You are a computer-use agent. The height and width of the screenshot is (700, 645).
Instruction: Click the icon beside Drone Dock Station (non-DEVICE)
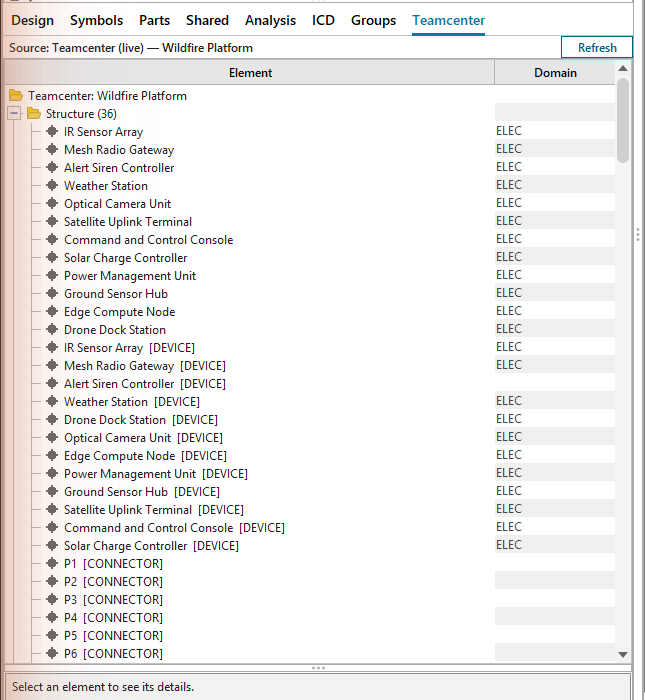[x=52, y=329]
